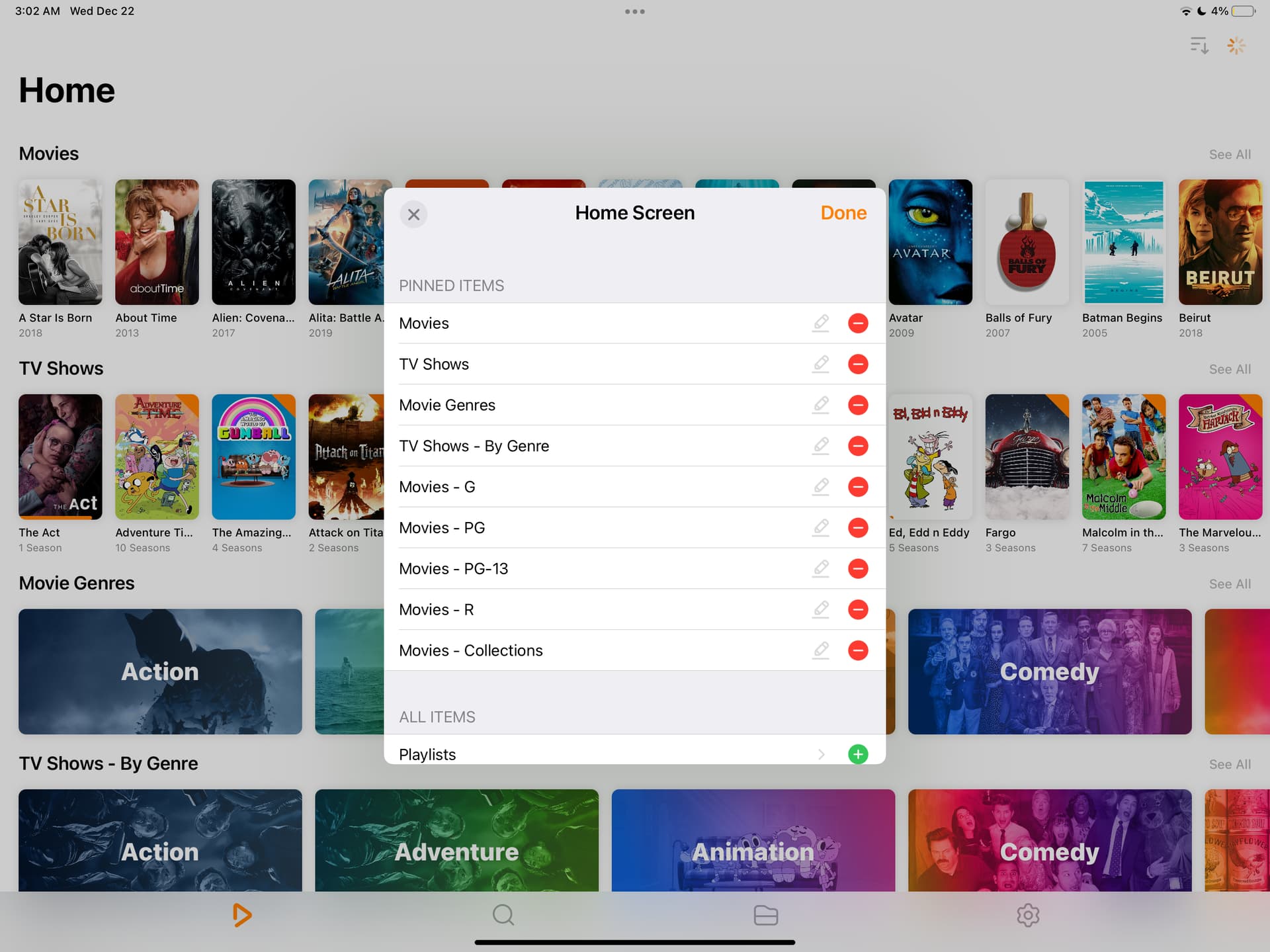
Task: Add Playlists with green plus button
Action: 858,754
